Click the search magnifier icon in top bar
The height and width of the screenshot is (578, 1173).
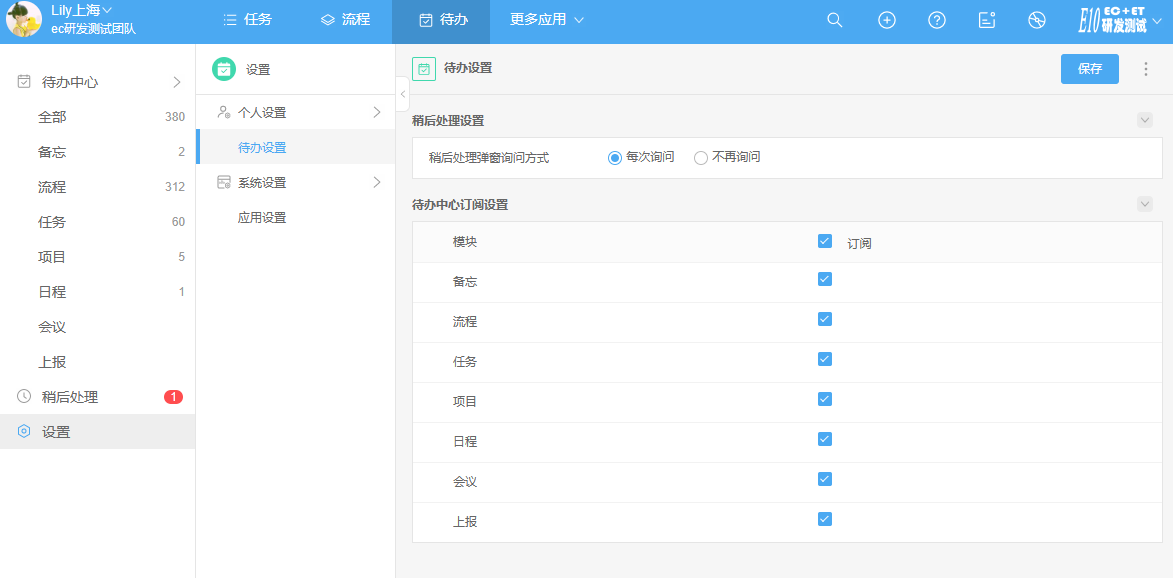tap(835, 20)
